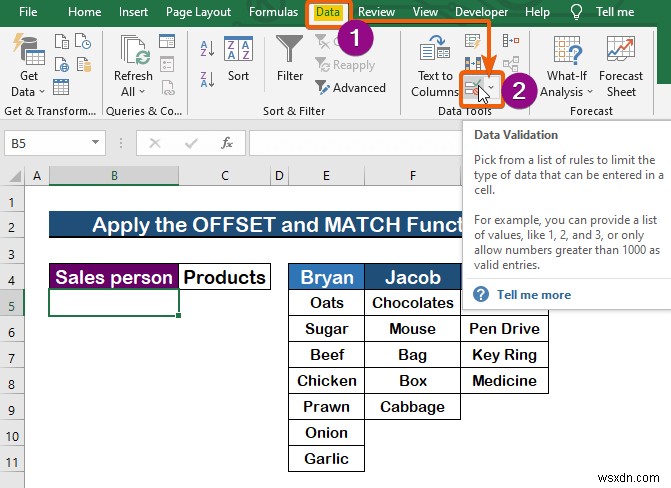Viewport: 671px width, 488px height.
Task: Click the Refresh All icon
Action: click(135, 50)
